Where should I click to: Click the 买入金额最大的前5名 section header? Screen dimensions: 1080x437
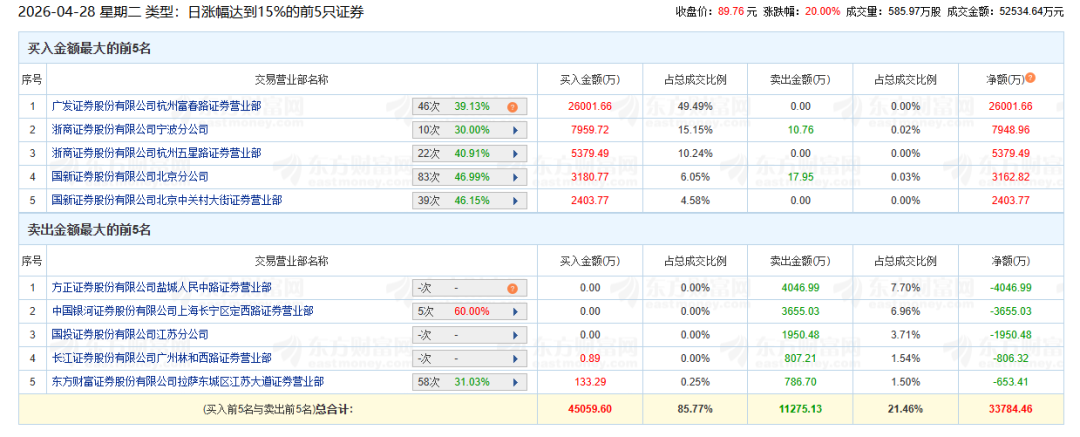[x=88, y=49]
